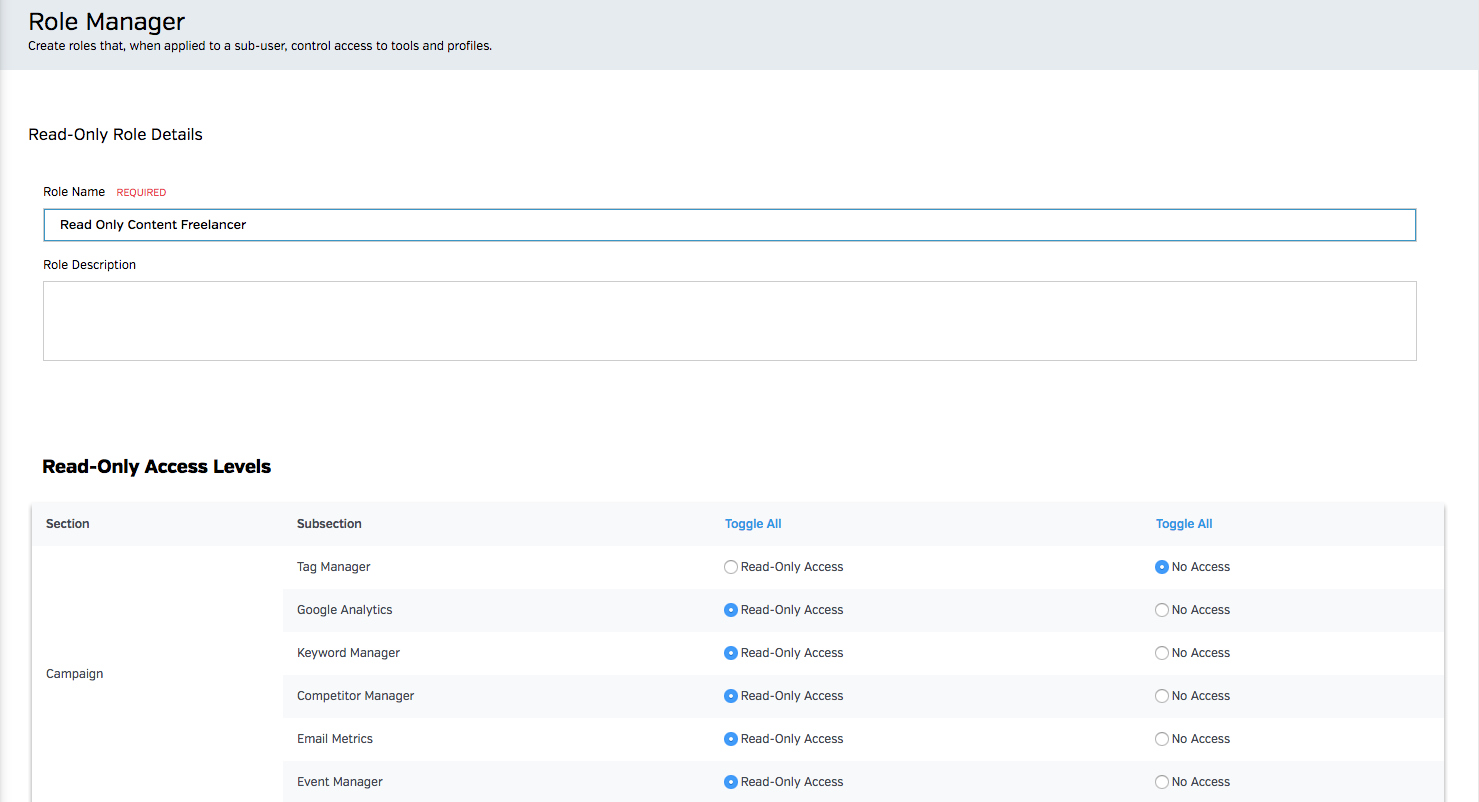This screenshot has width=1479, height=802.
Task: Select Read-Only Access for Email Metrics
Action: click(x=731, y=739)
